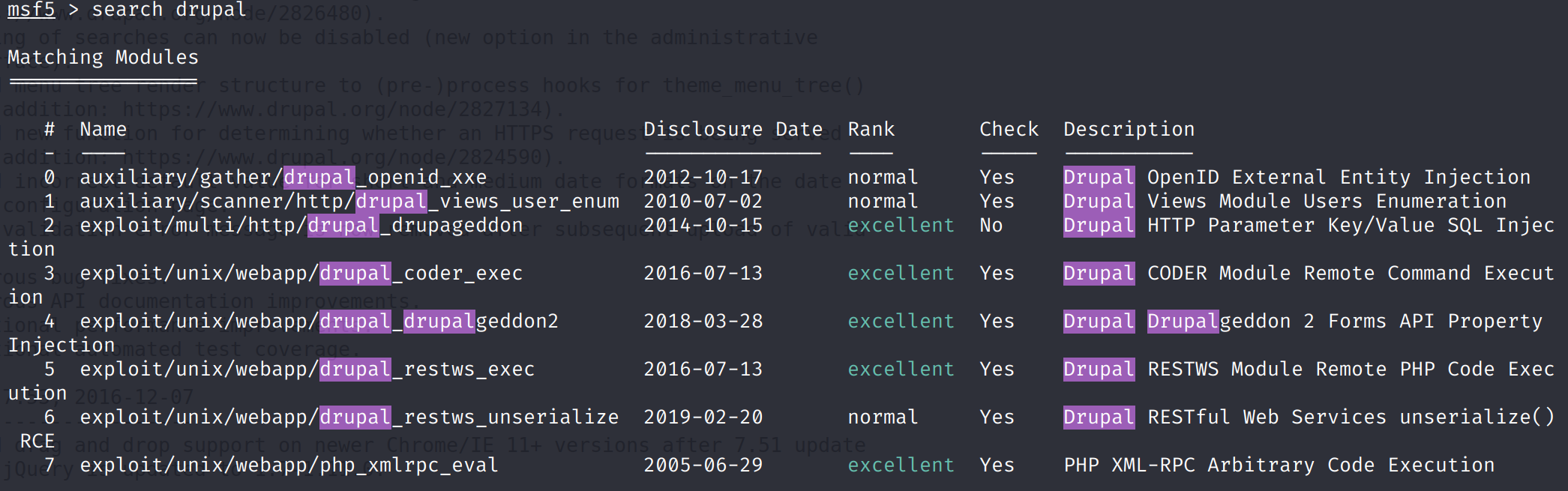Click the 'search drupal' command text
This screenshot has width=1568, height=491.
tap(169, 10)
